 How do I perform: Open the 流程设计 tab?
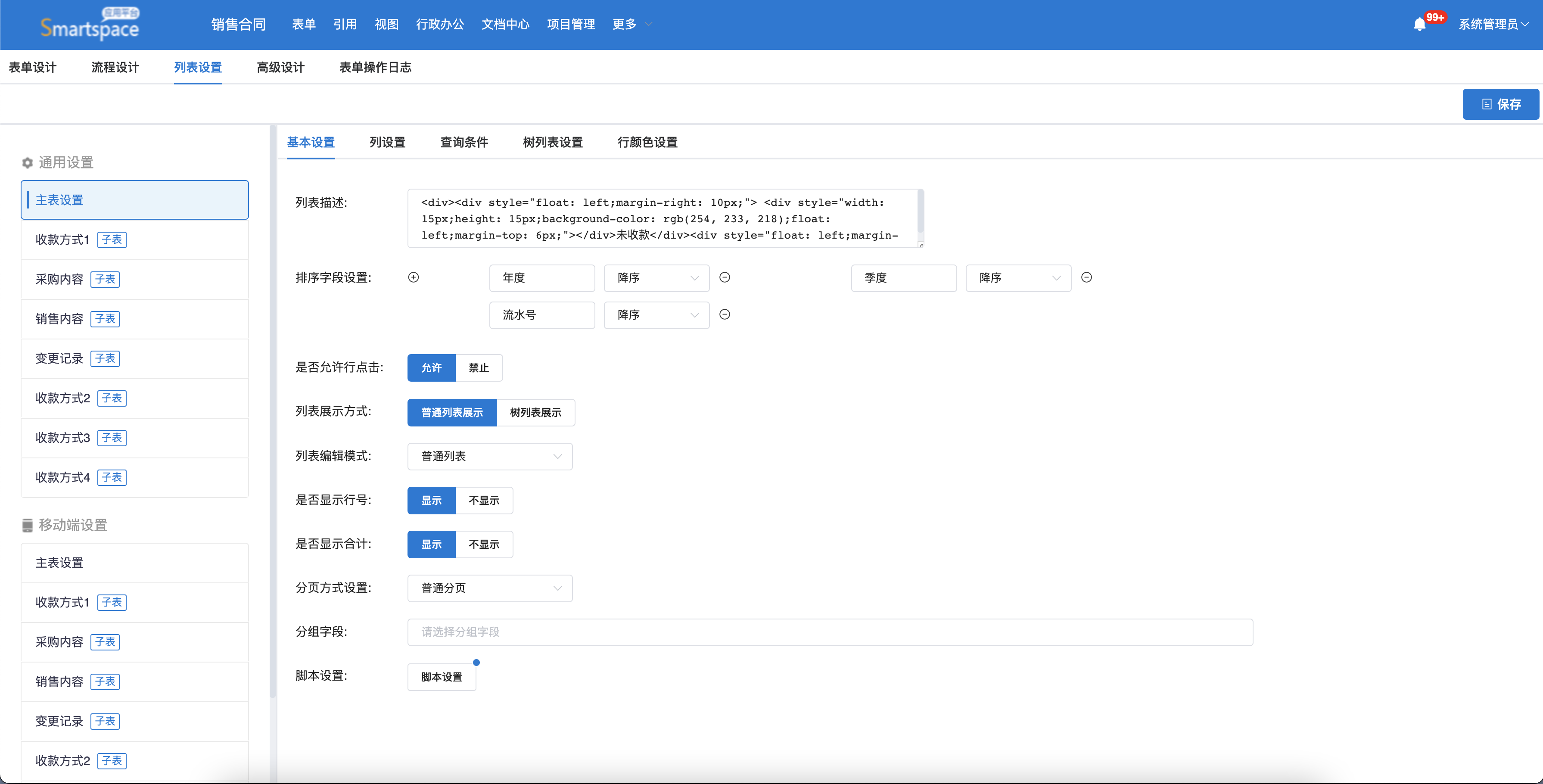click(x=115, y=68)
